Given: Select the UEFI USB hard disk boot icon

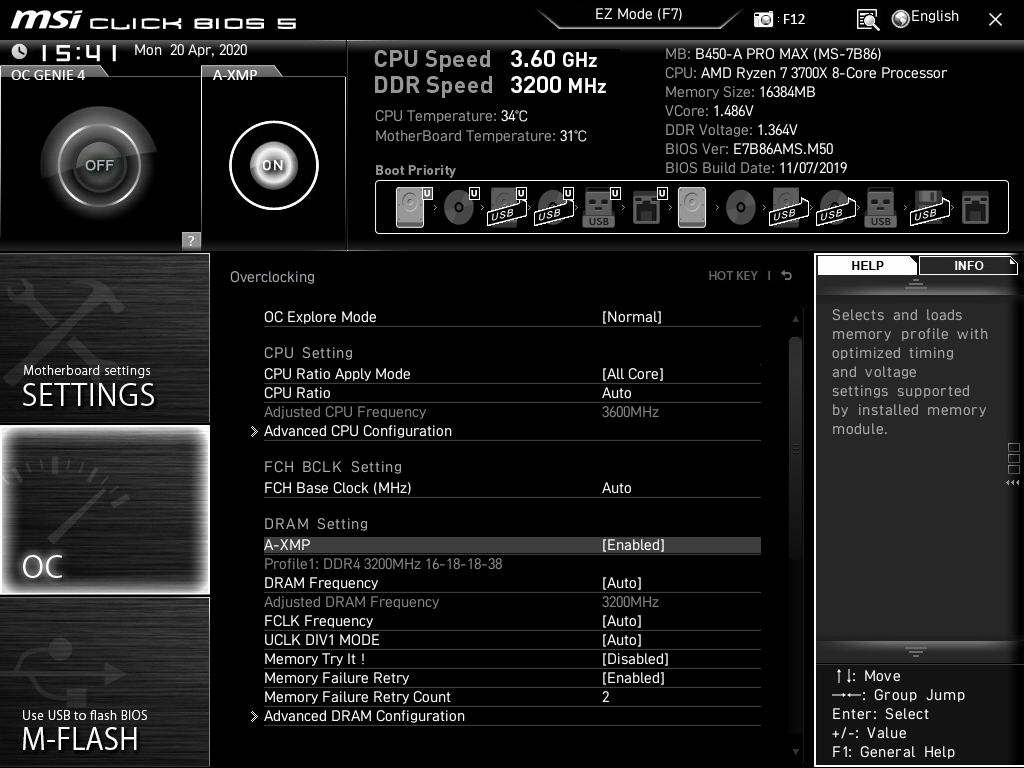Looking at the screenshot, I should [x=507, y=207].
